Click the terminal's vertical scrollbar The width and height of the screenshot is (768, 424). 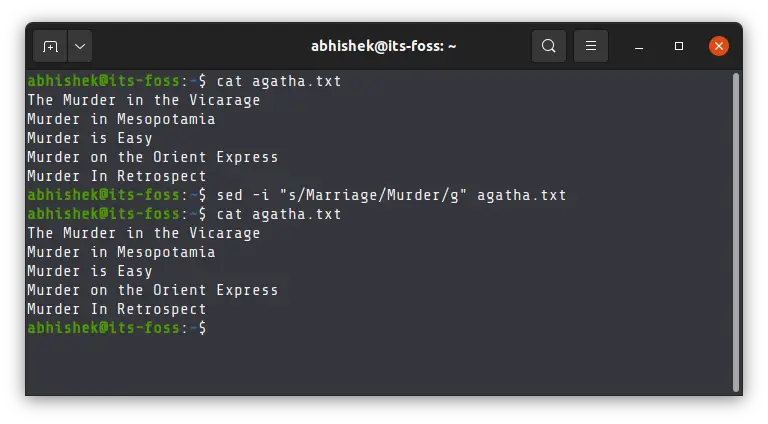coord(736,230)
